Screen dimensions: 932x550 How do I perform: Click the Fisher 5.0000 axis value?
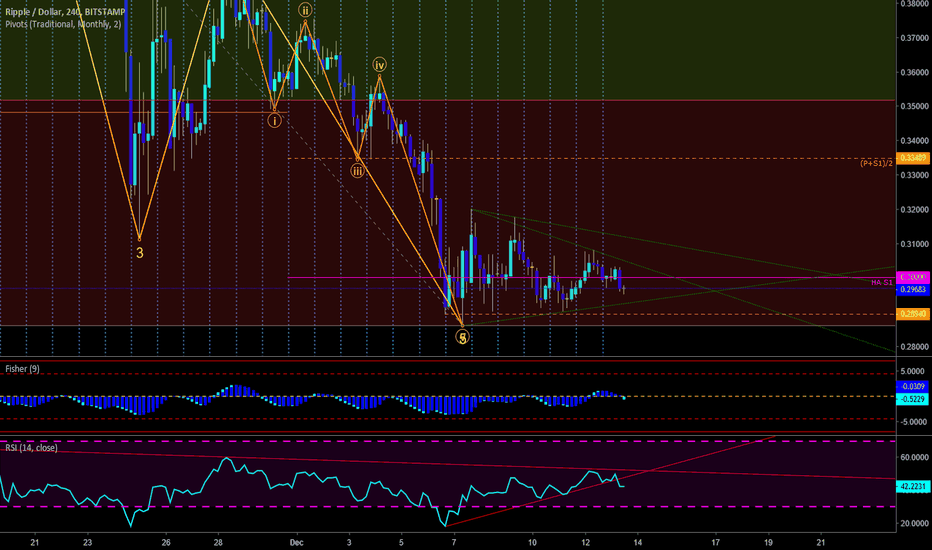coord(914,371)
